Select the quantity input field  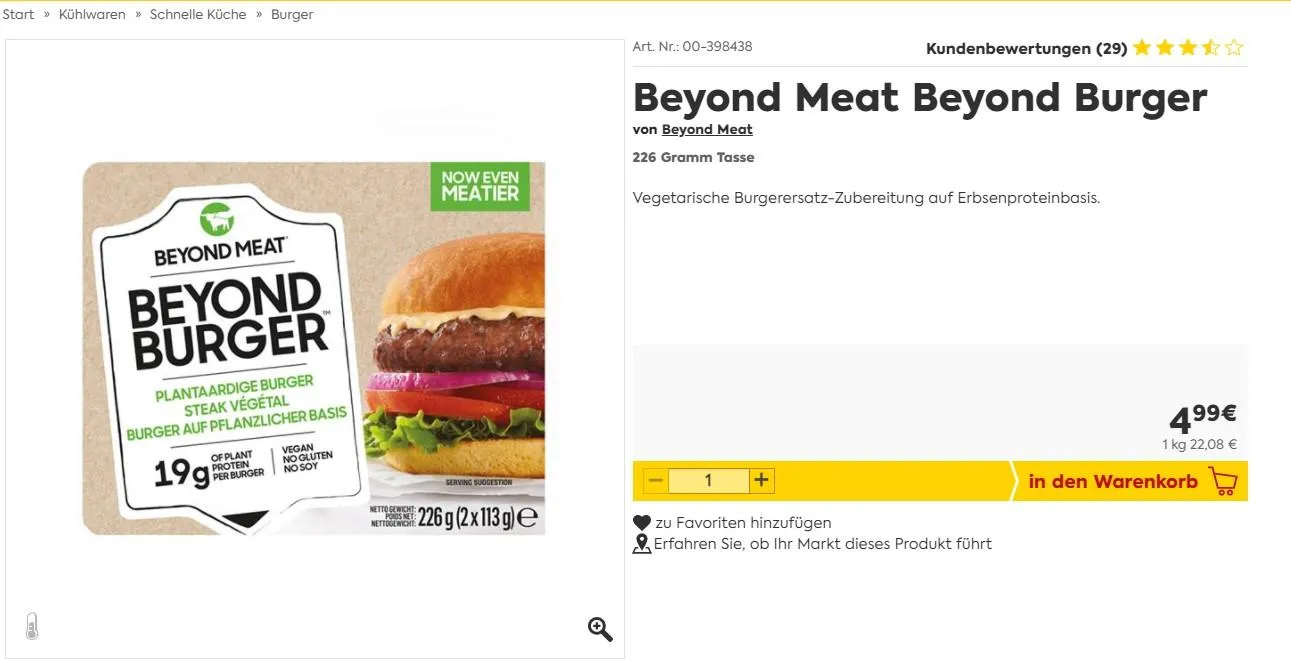pyautogui.click(x=708, y=481)
